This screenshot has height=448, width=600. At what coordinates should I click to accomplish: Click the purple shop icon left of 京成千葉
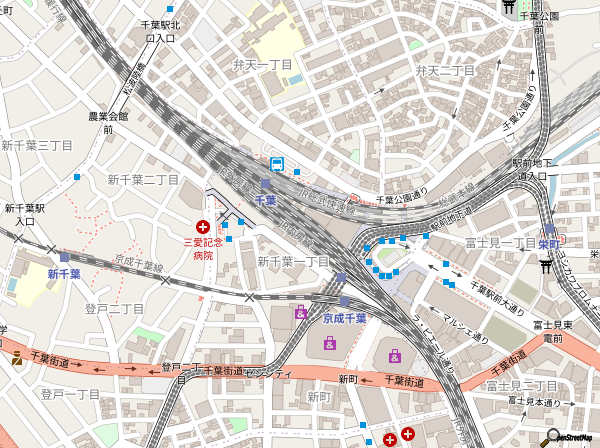pos(301,314)
